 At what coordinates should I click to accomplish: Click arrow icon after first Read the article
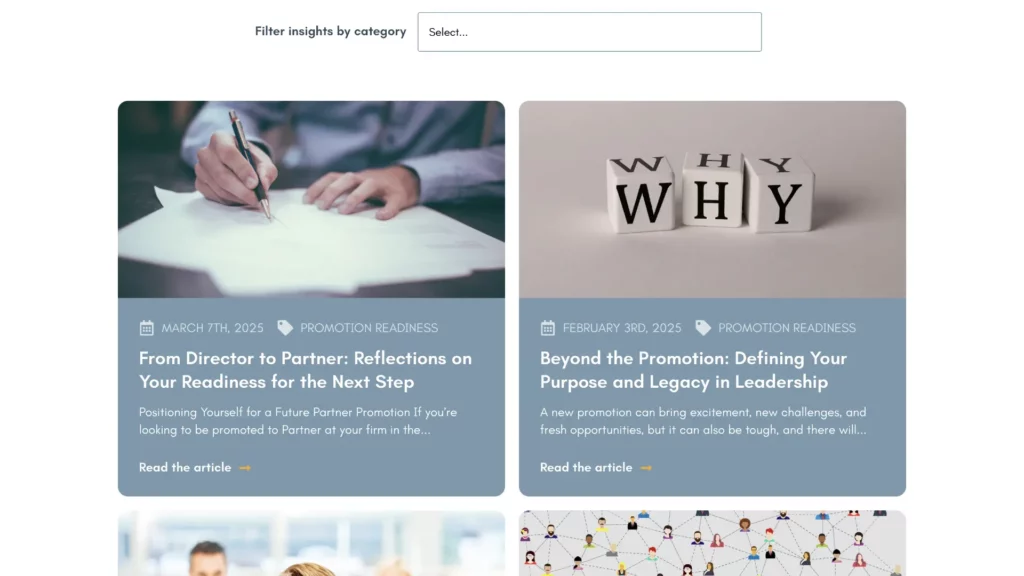(x=245, y=468)
